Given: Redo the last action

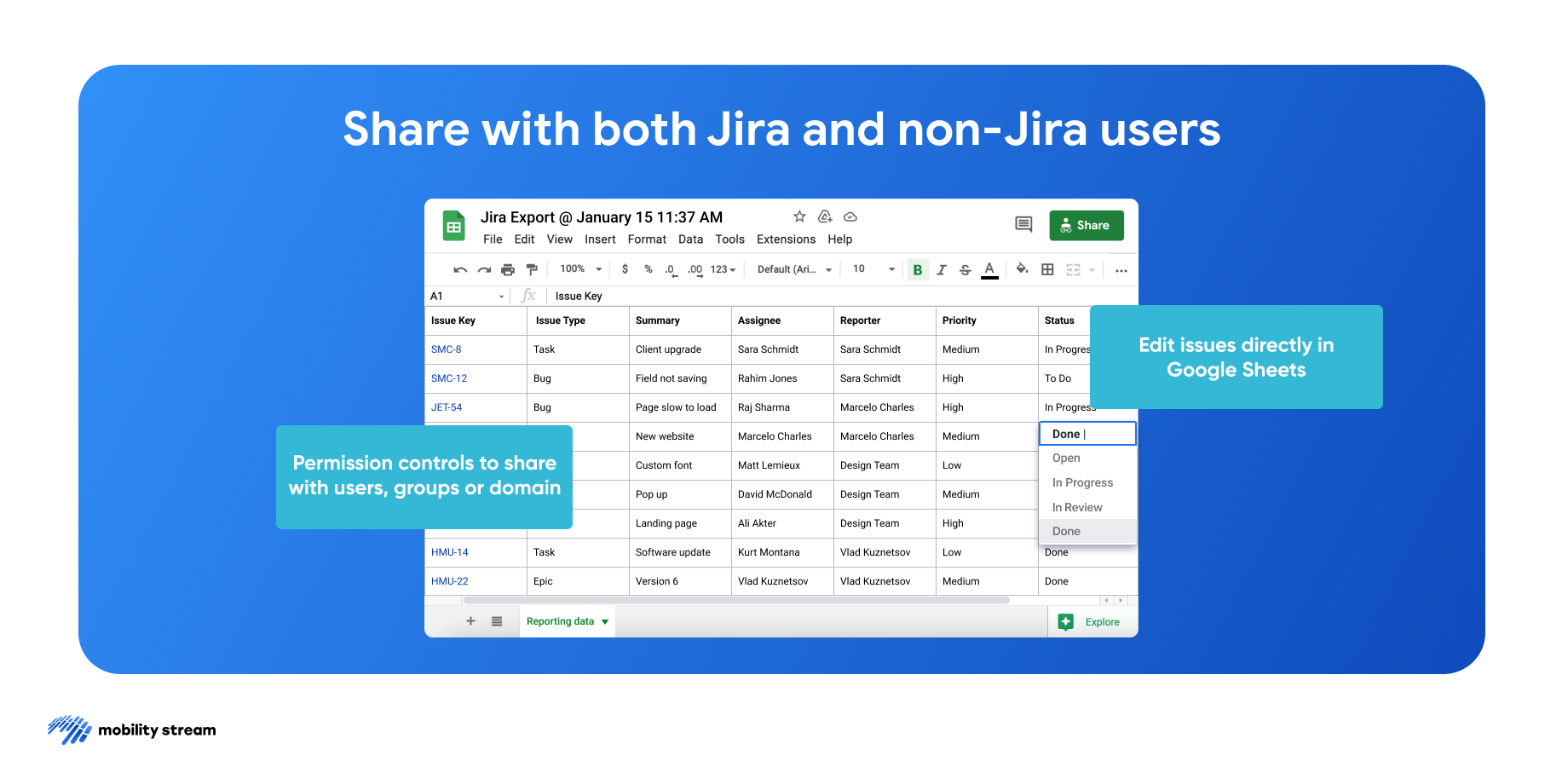Looking at the screenshot, I should 484,269.
